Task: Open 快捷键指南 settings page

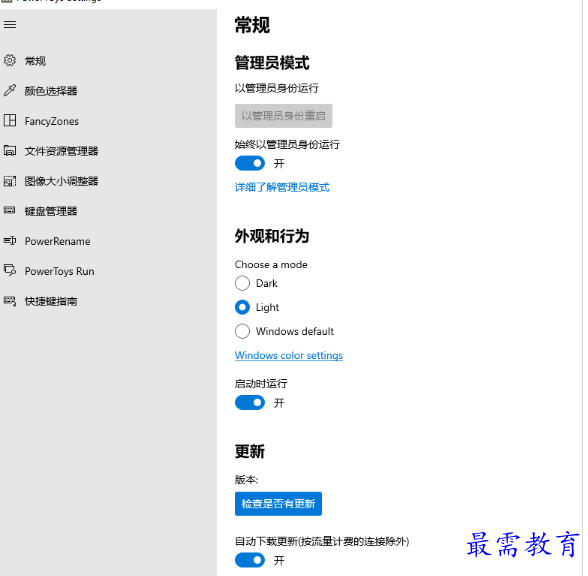Action: pos(108,301)
